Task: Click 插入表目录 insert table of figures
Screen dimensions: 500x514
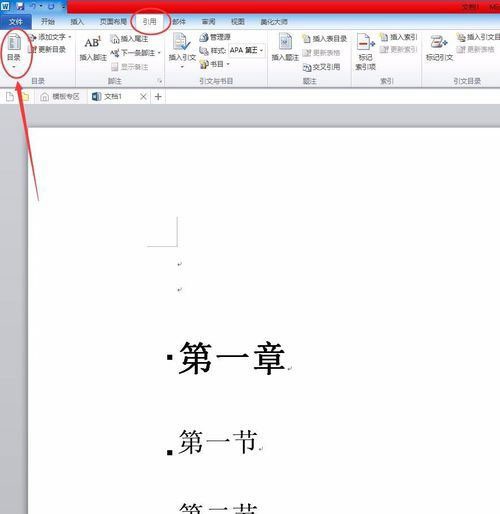Action: click(x=325, y=38)
